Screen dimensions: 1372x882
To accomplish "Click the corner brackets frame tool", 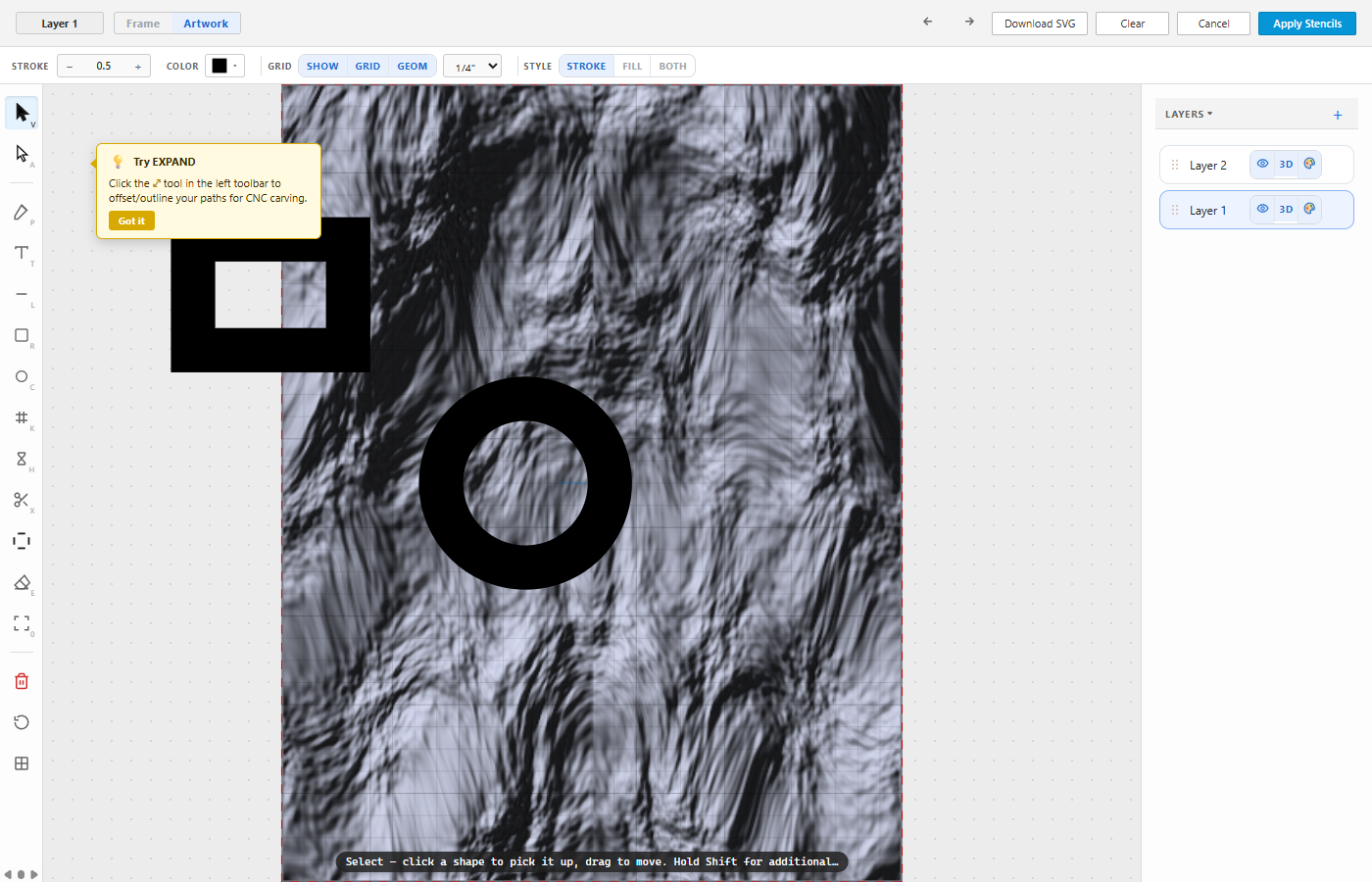I will (x=22, y=623).
